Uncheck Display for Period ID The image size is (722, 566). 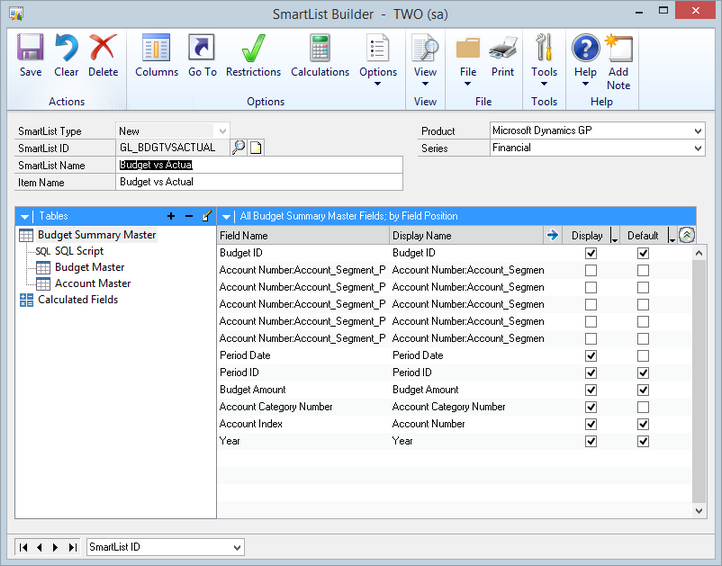click(x=591, y=373)
